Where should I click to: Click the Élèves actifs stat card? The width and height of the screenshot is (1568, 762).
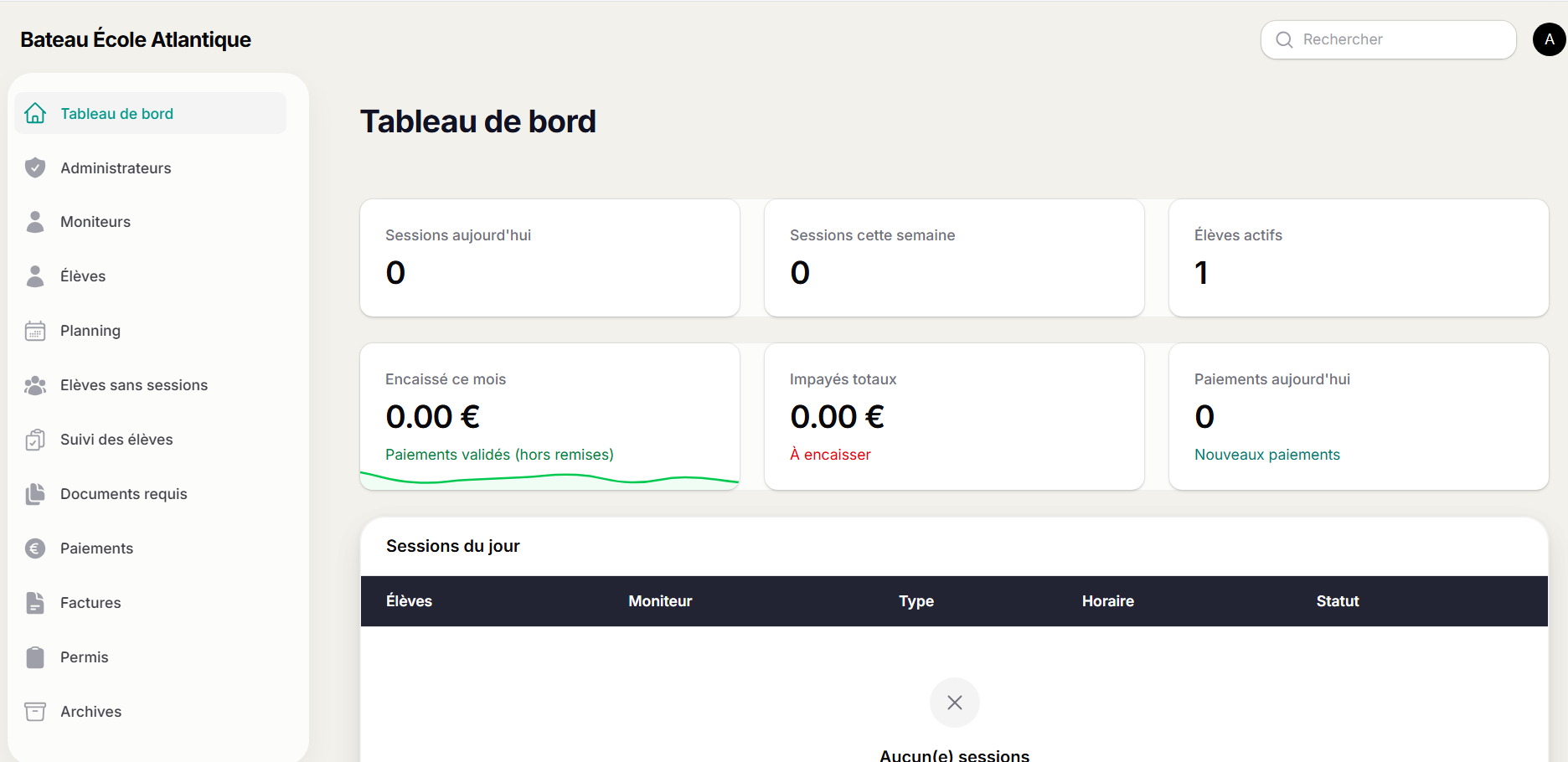pos(1359,258)
